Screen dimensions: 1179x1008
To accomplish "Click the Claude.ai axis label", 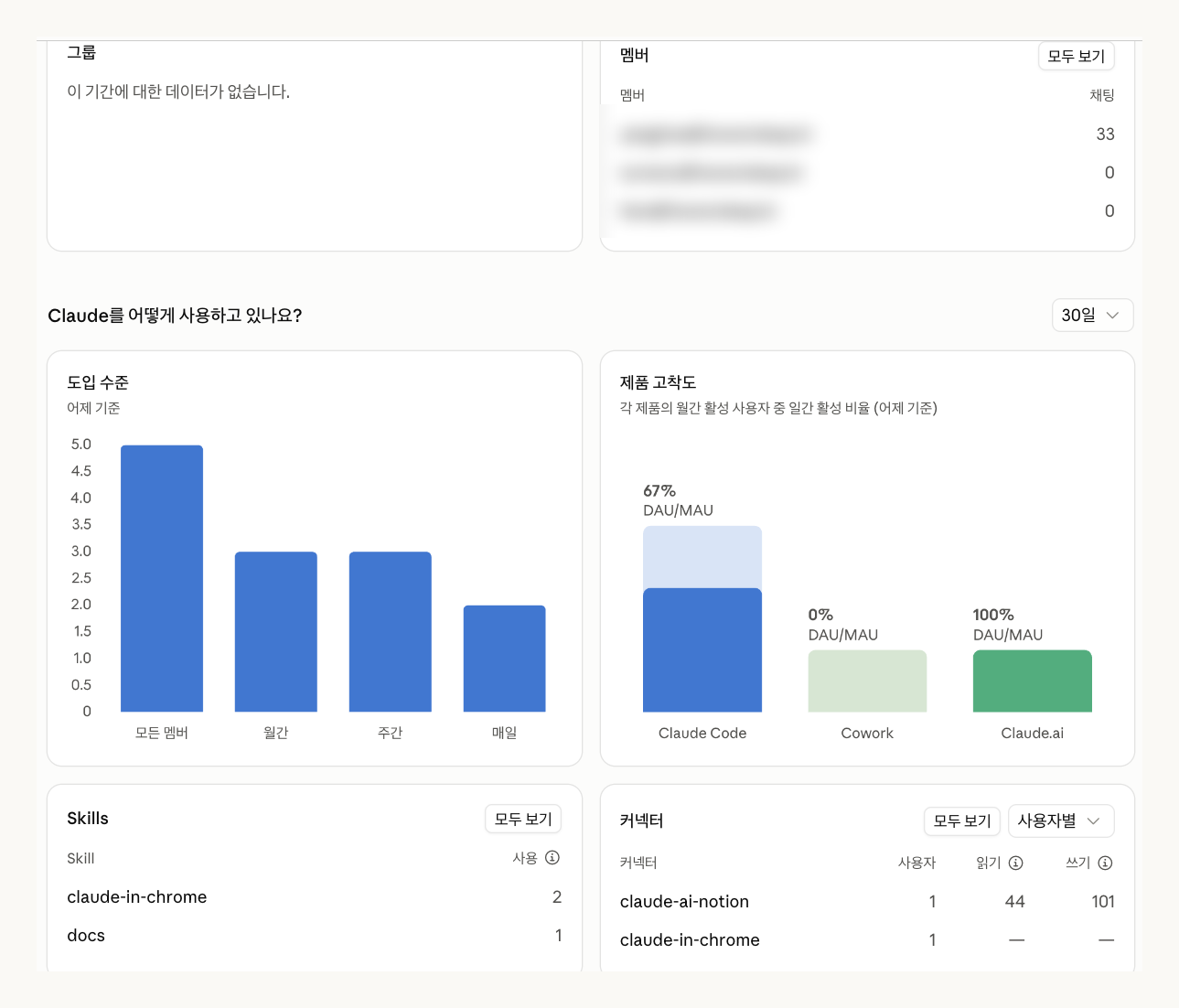I will pos(1033,734).
